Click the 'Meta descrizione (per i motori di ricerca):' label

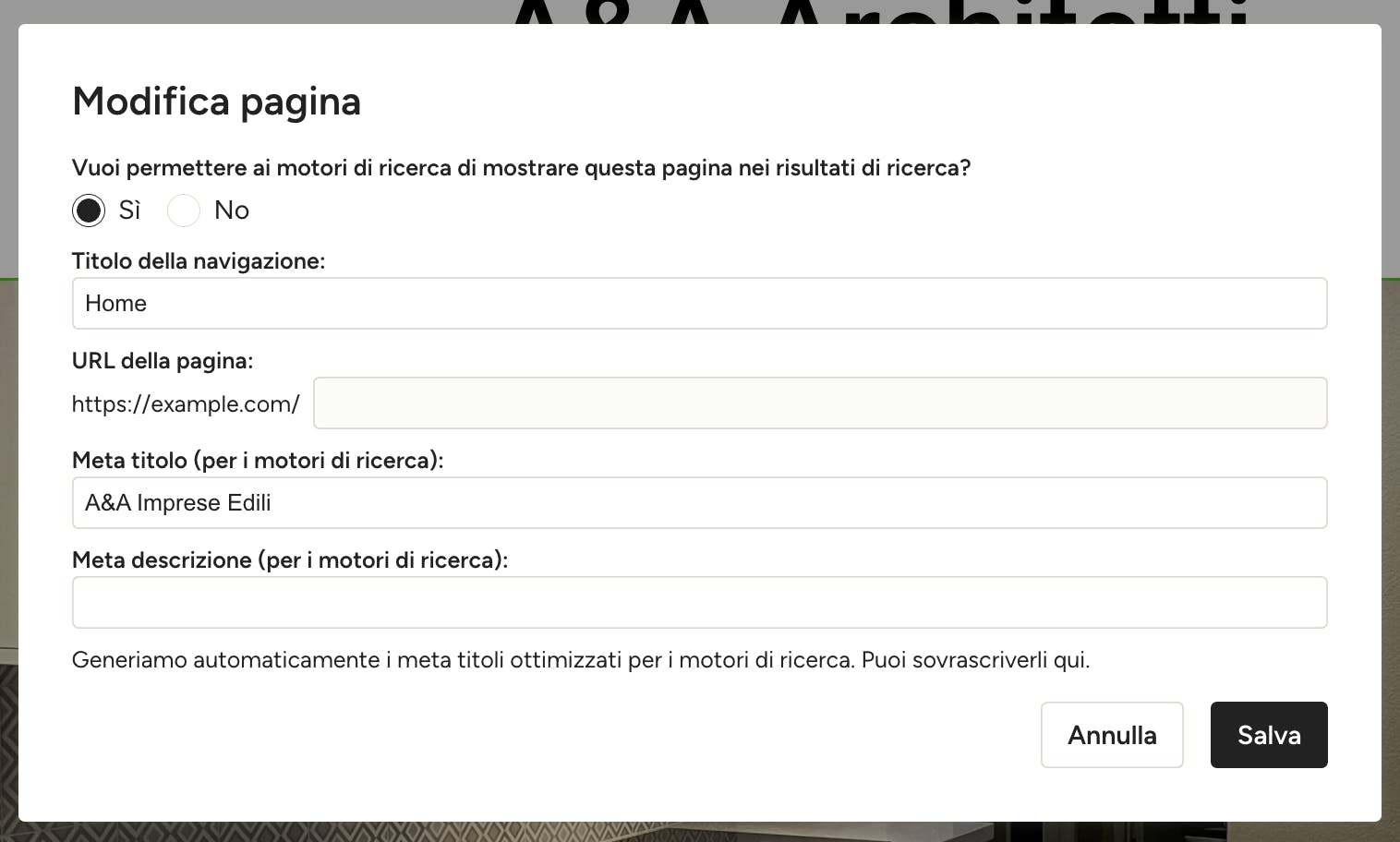pyautogui.click(x=290, y=560)
